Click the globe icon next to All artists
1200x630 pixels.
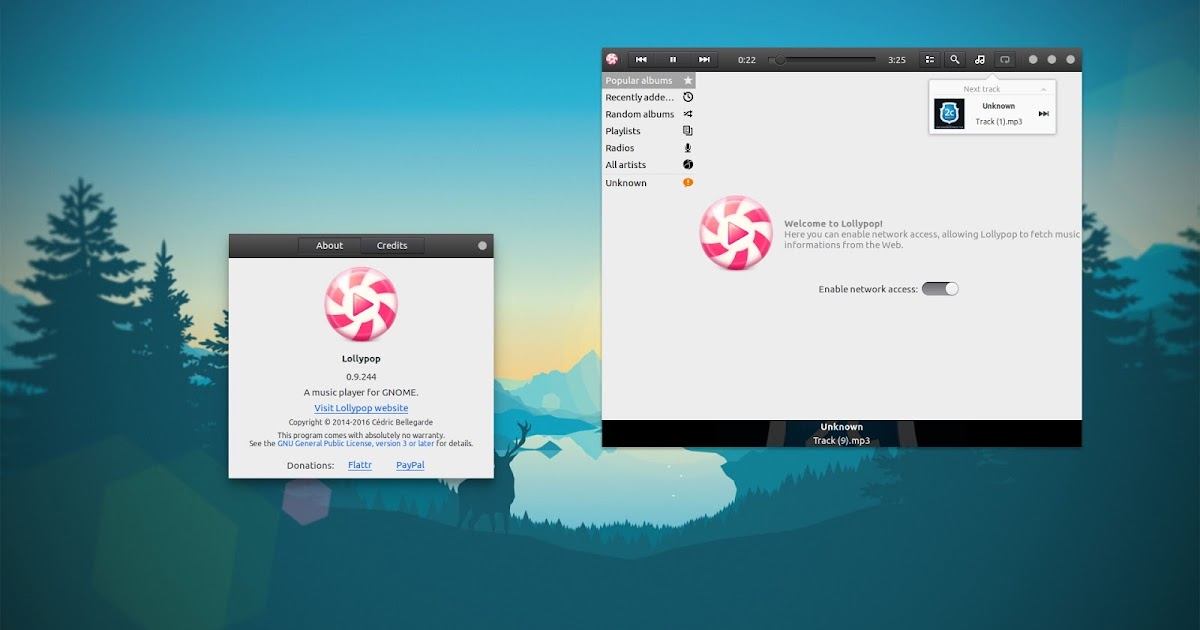coord(687,164)
